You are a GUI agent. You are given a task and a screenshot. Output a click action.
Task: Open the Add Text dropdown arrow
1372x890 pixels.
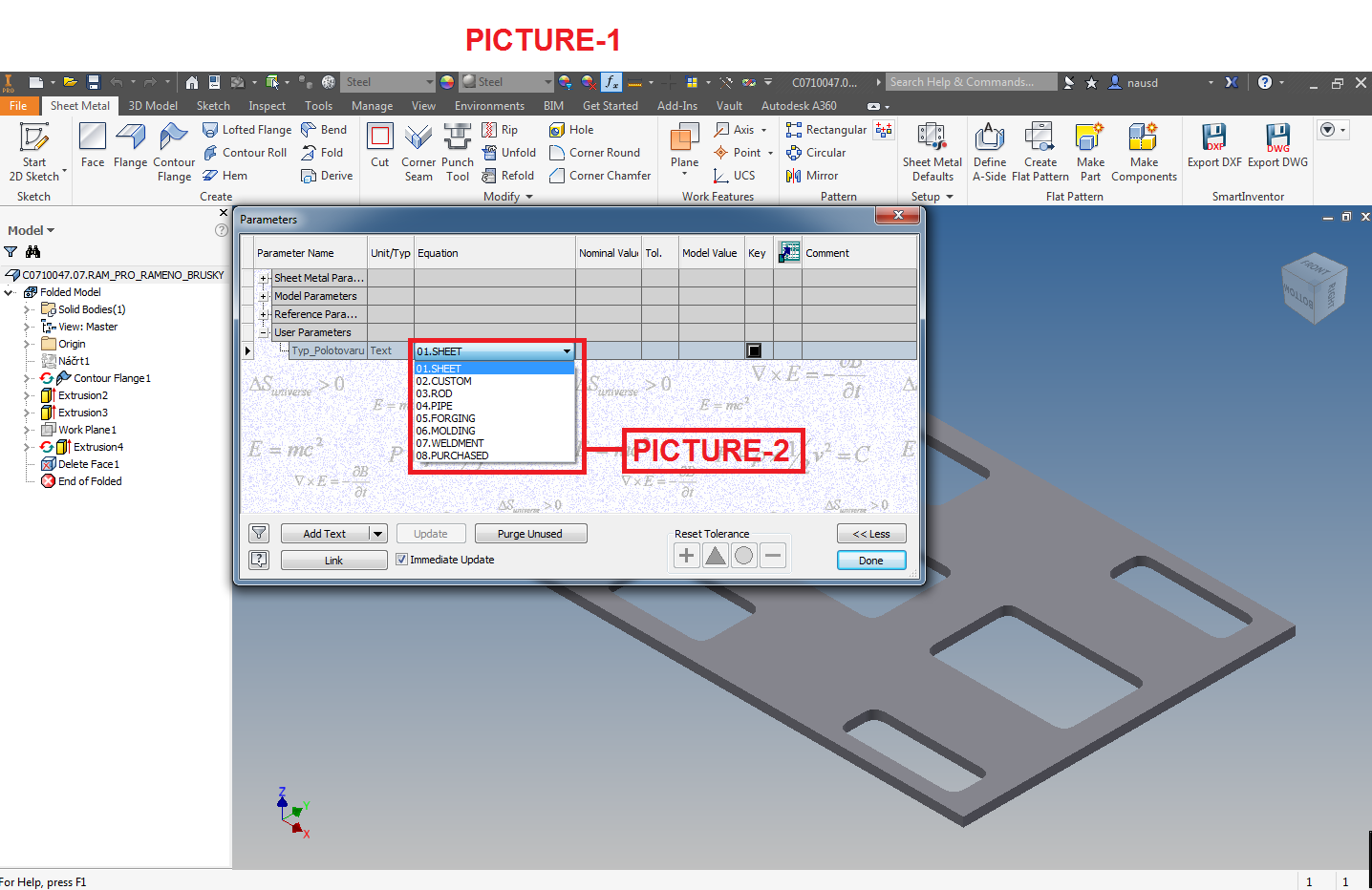pos(377,533)
